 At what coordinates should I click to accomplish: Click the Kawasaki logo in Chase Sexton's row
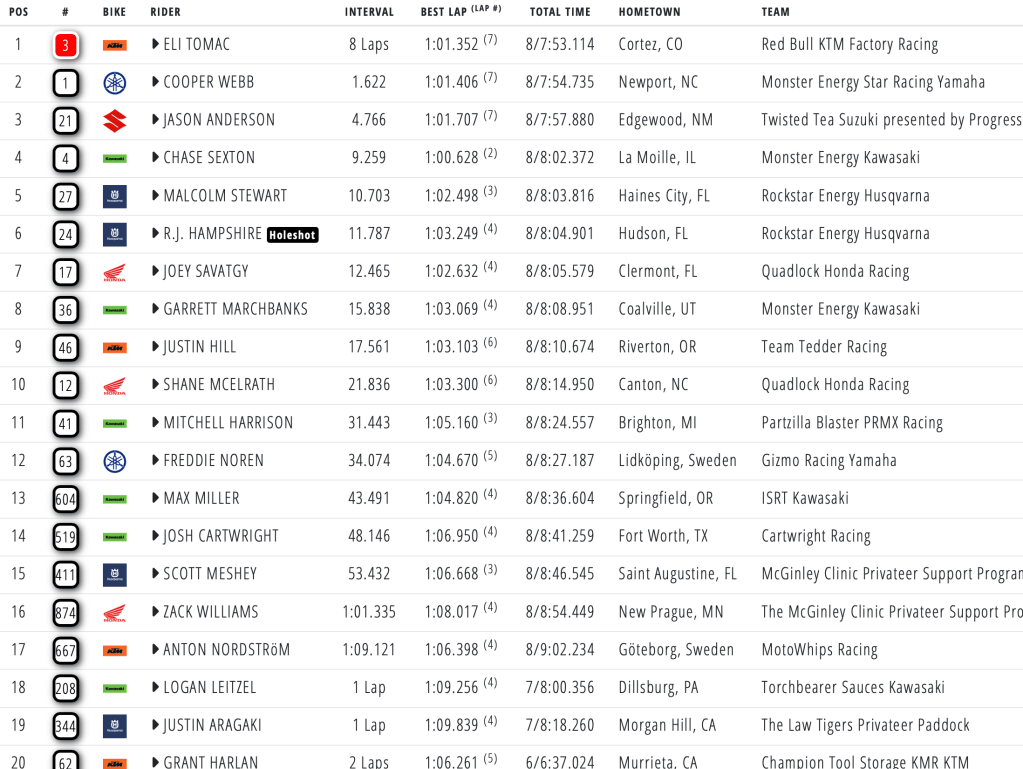pyautogui.click(x=115, y=158)
